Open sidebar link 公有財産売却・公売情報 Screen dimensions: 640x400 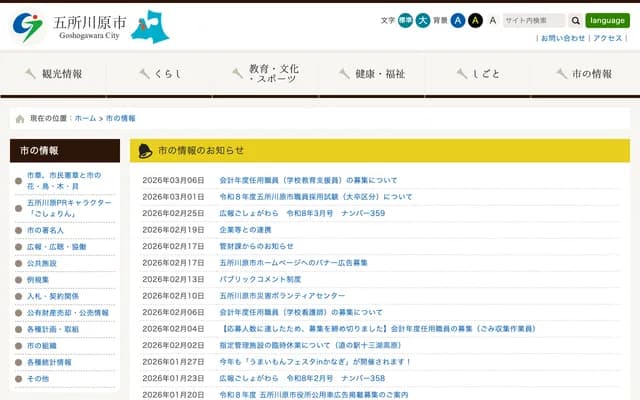coord(68,313)
